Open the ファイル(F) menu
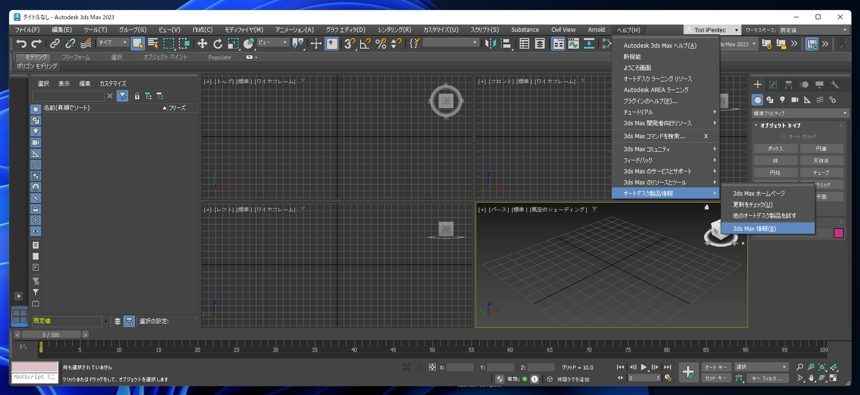This screenshot has width=860, height=395. click(27, 30)
